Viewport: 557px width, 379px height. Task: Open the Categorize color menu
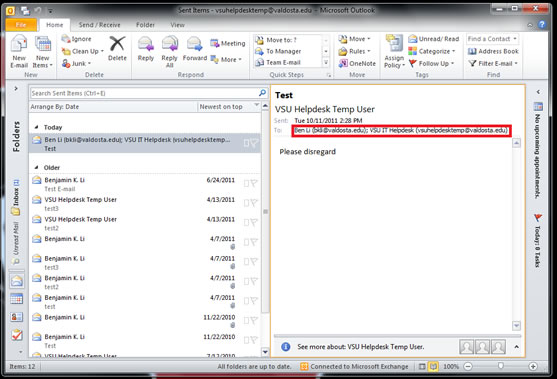point(432,51)
